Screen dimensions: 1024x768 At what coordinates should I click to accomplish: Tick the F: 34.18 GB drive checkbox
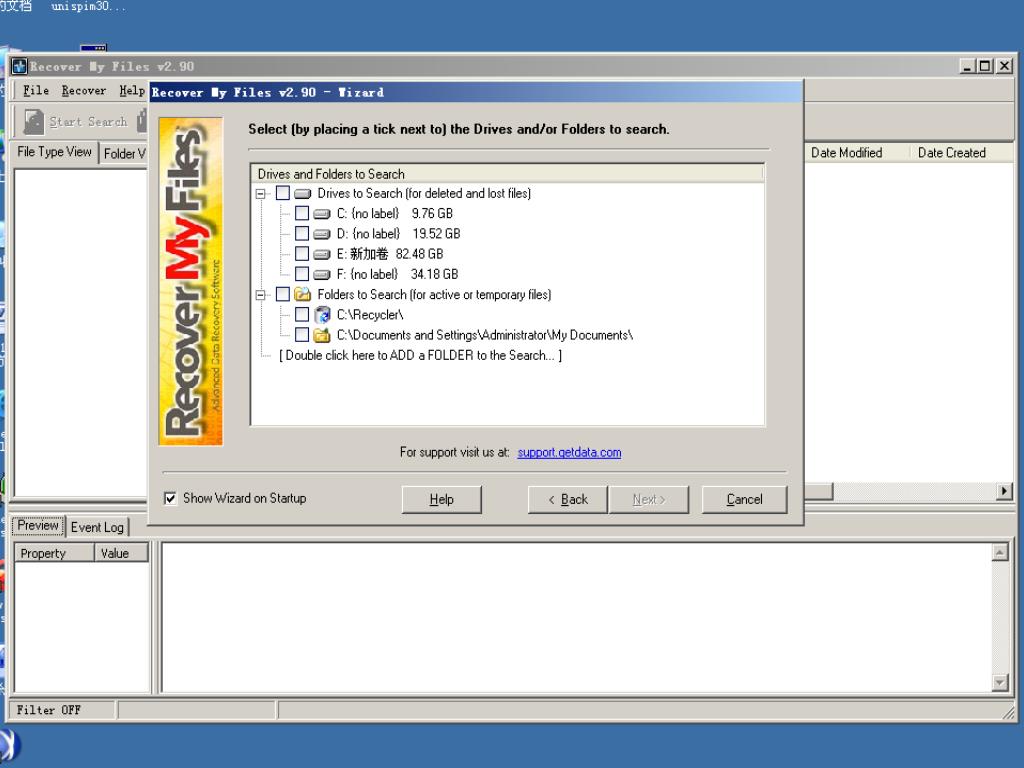click(x=302, y=274)
